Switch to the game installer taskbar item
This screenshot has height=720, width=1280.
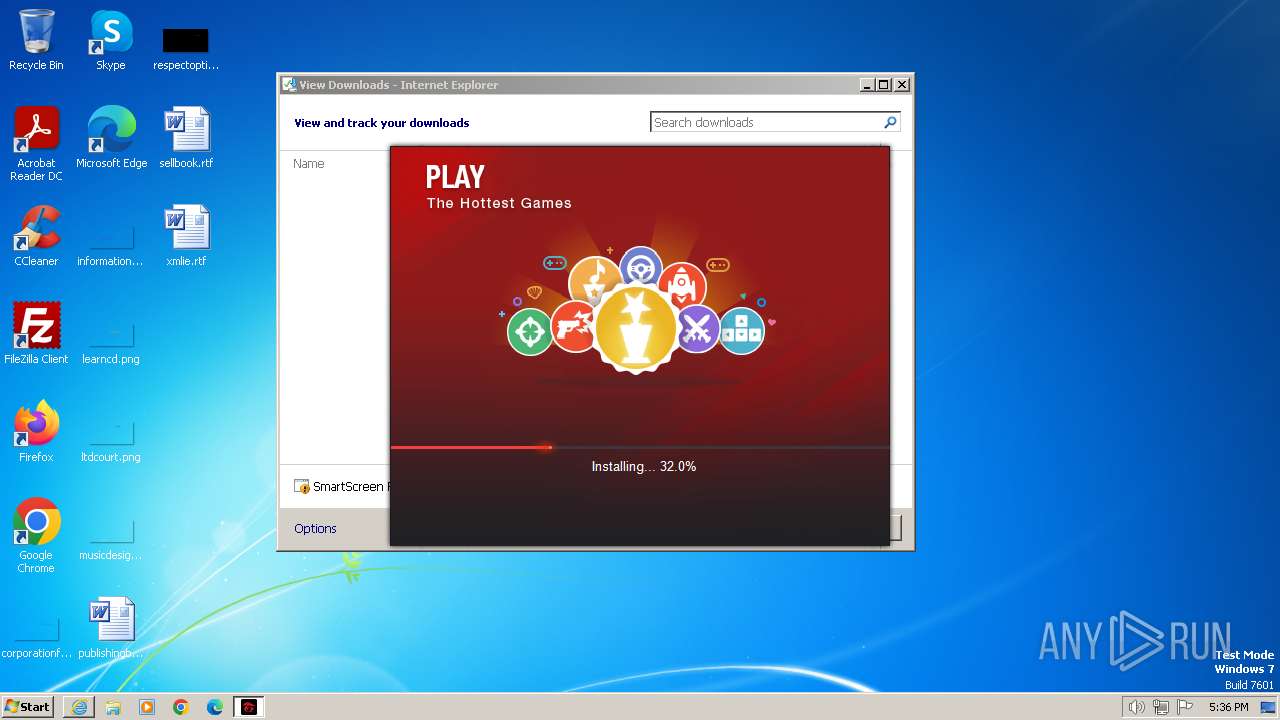point(249,707)
